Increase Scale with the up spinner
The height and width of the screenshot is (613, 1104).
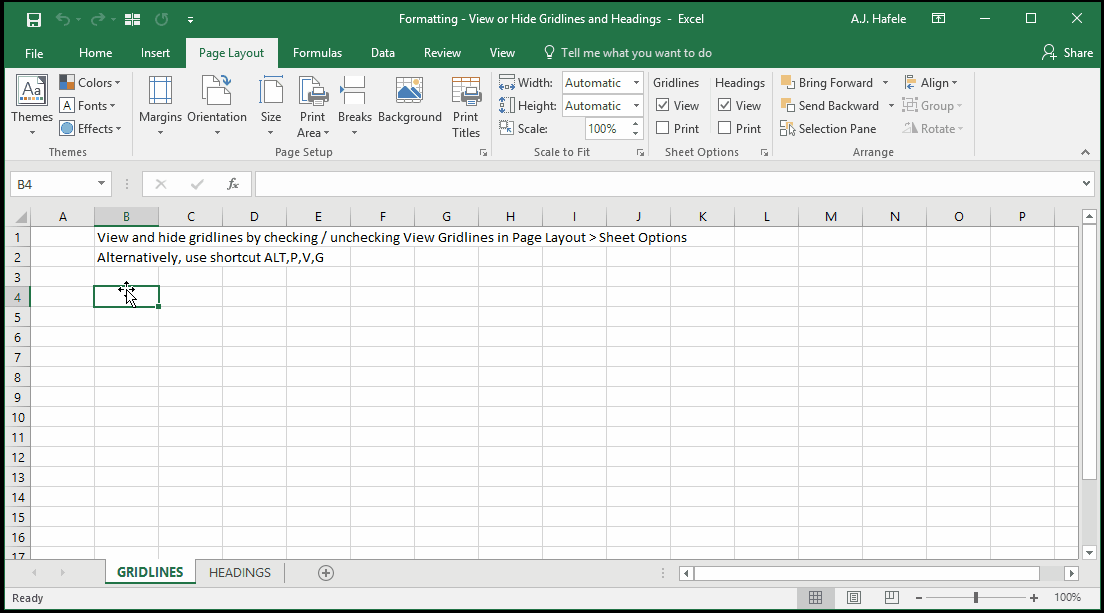(x=636, y=124)
